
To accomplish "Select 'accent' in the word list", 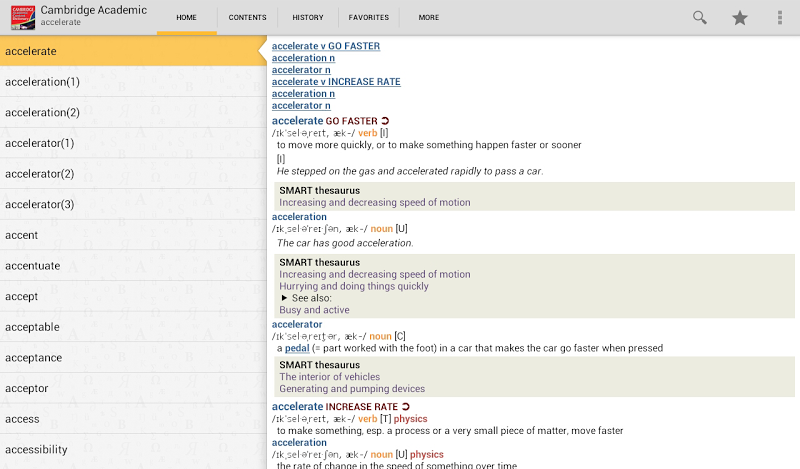I will (133, 235).
